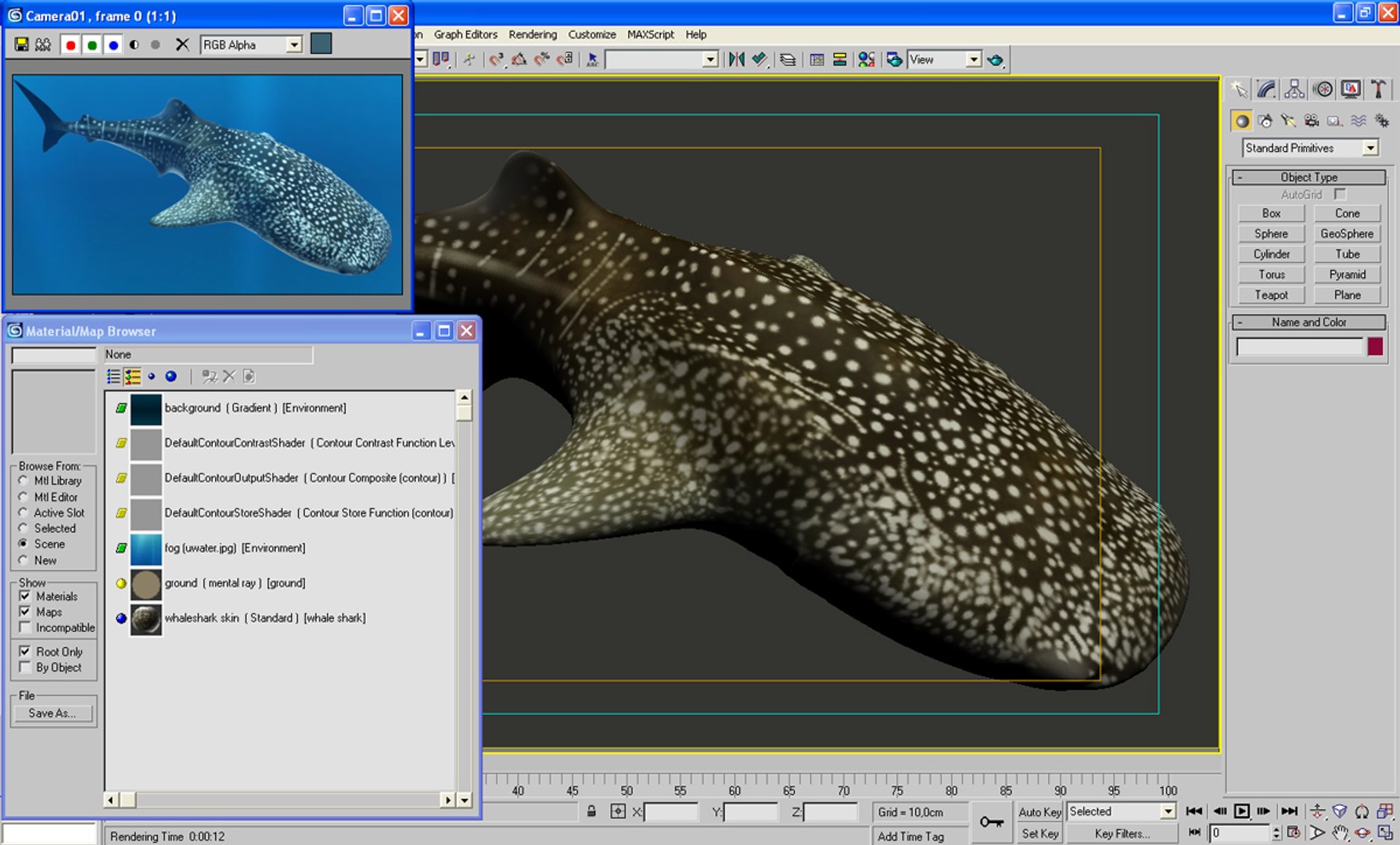Click the save bitmap icon in render window
The height and width of the screenshot is (845, 1400).
(21, 45)
